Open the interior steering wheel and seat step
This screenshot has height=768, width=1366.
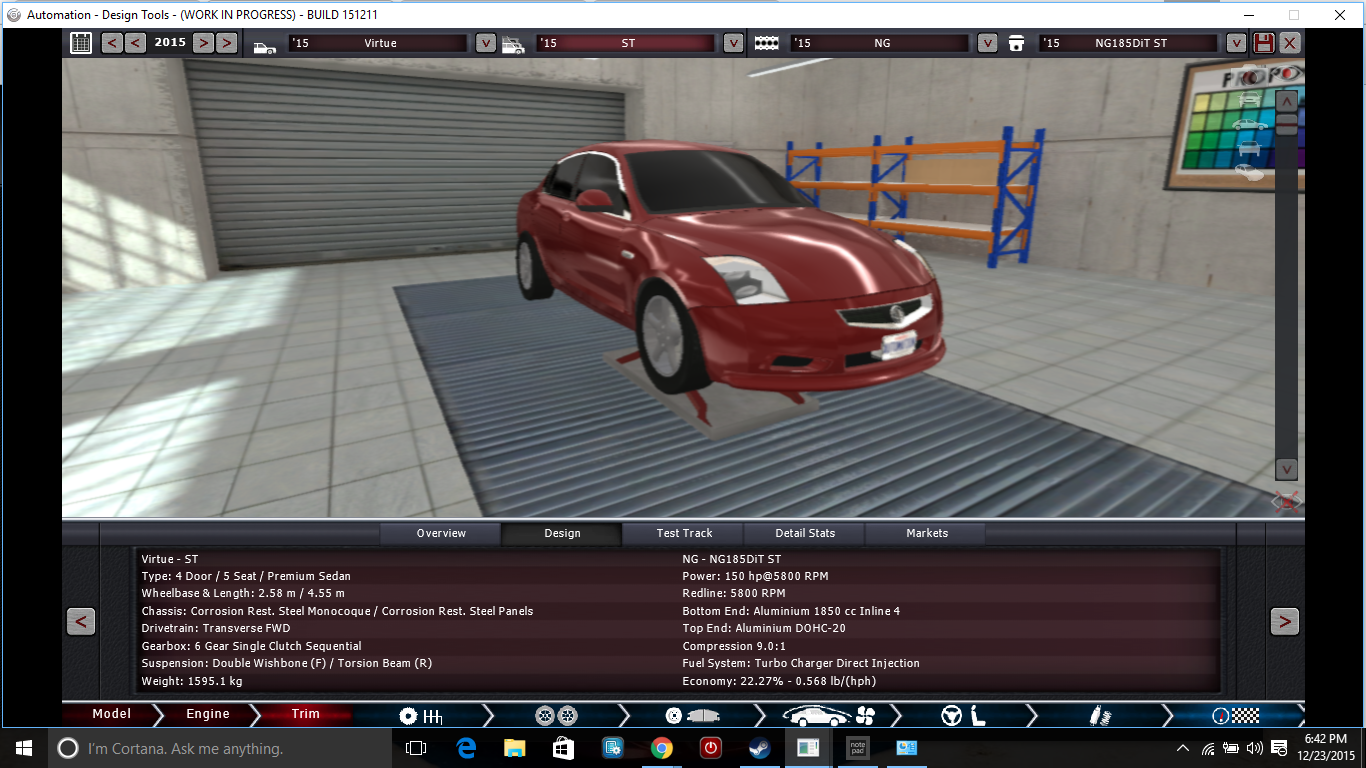click(x=963, y=716)
